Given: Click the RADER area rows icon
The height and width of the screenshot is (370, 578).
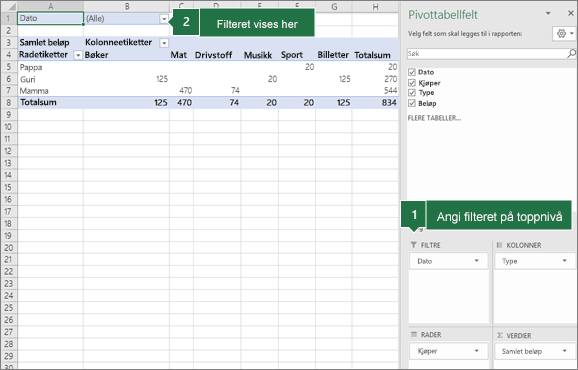Looking at the screenshot, I should point(414,334).
